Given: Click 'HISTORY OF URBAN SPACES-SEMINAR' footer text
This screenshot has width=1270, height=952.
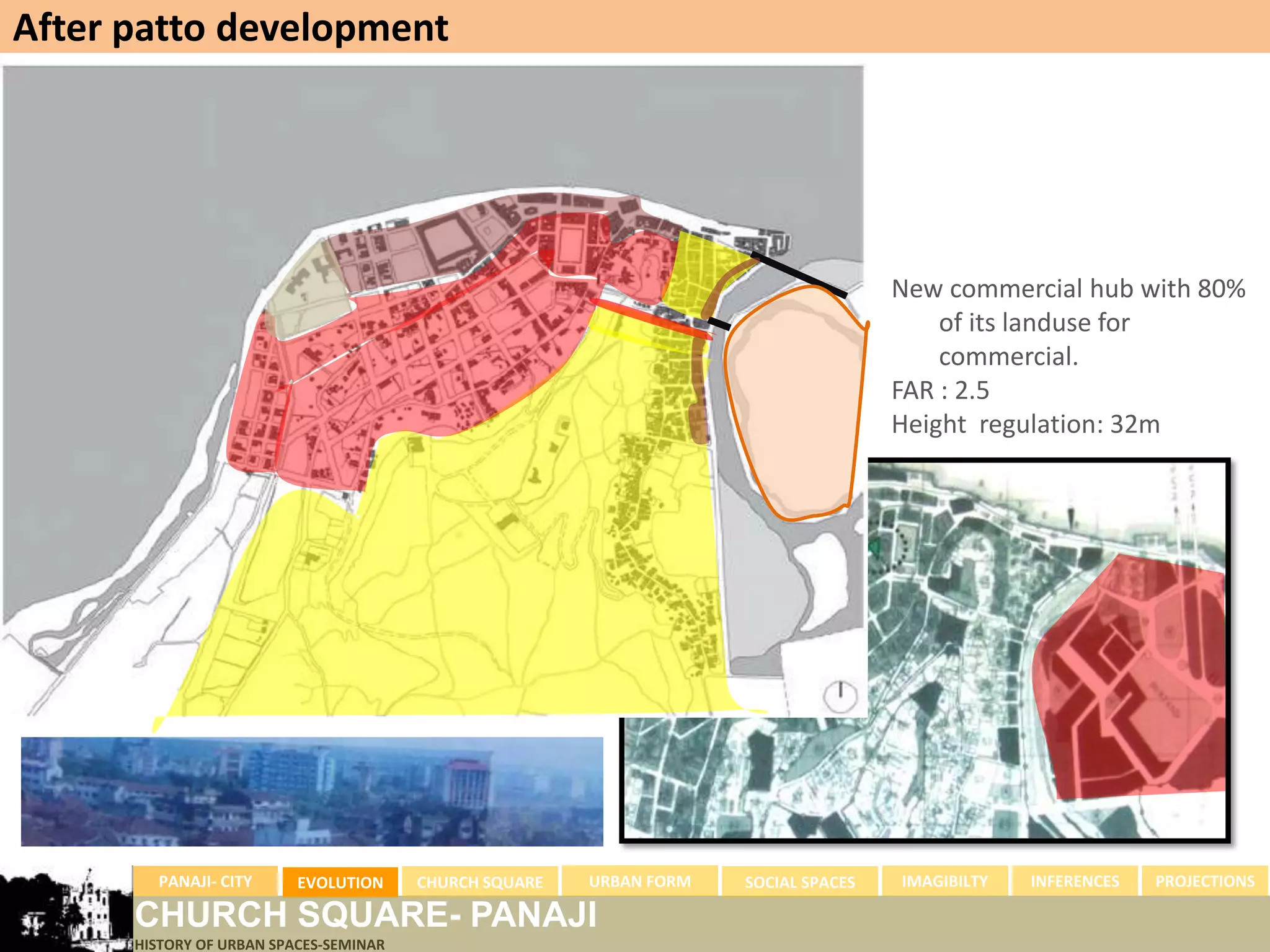Looking at the screenshot, I should click(259, 944).
